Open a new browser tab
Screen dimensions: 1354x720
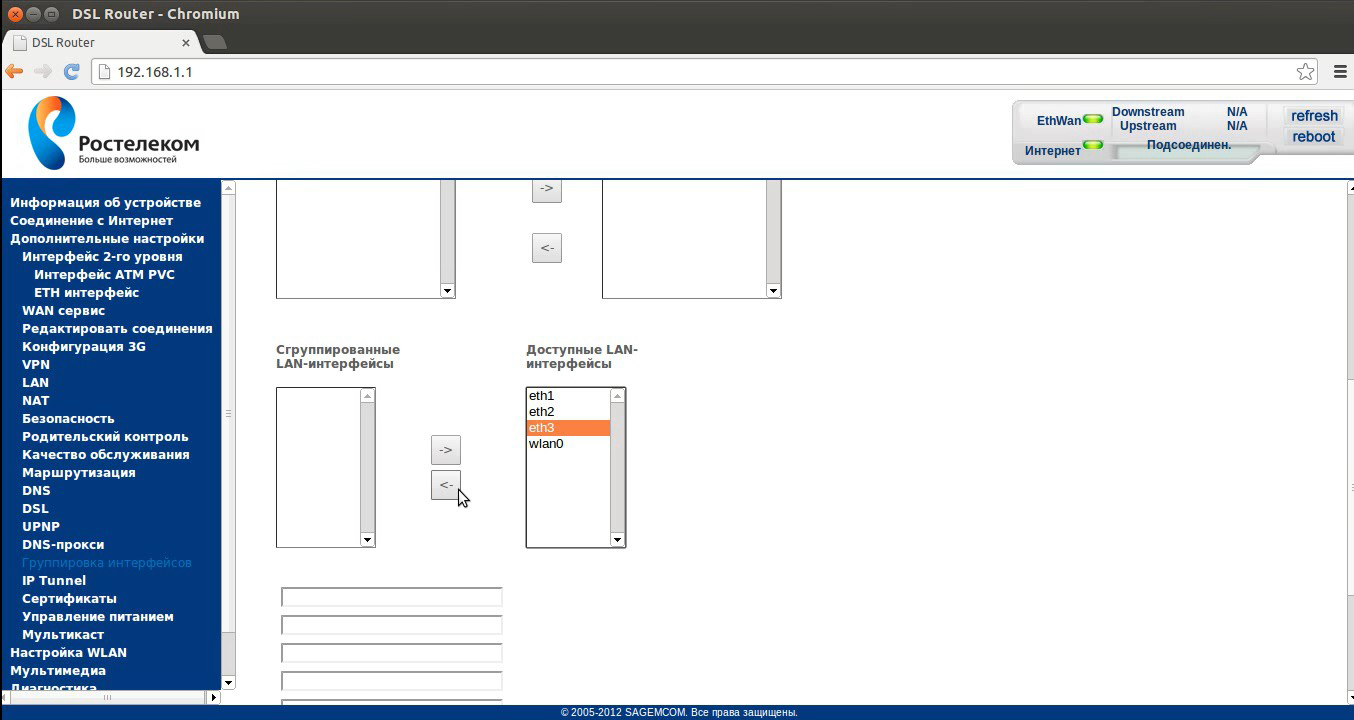point(214,42)
